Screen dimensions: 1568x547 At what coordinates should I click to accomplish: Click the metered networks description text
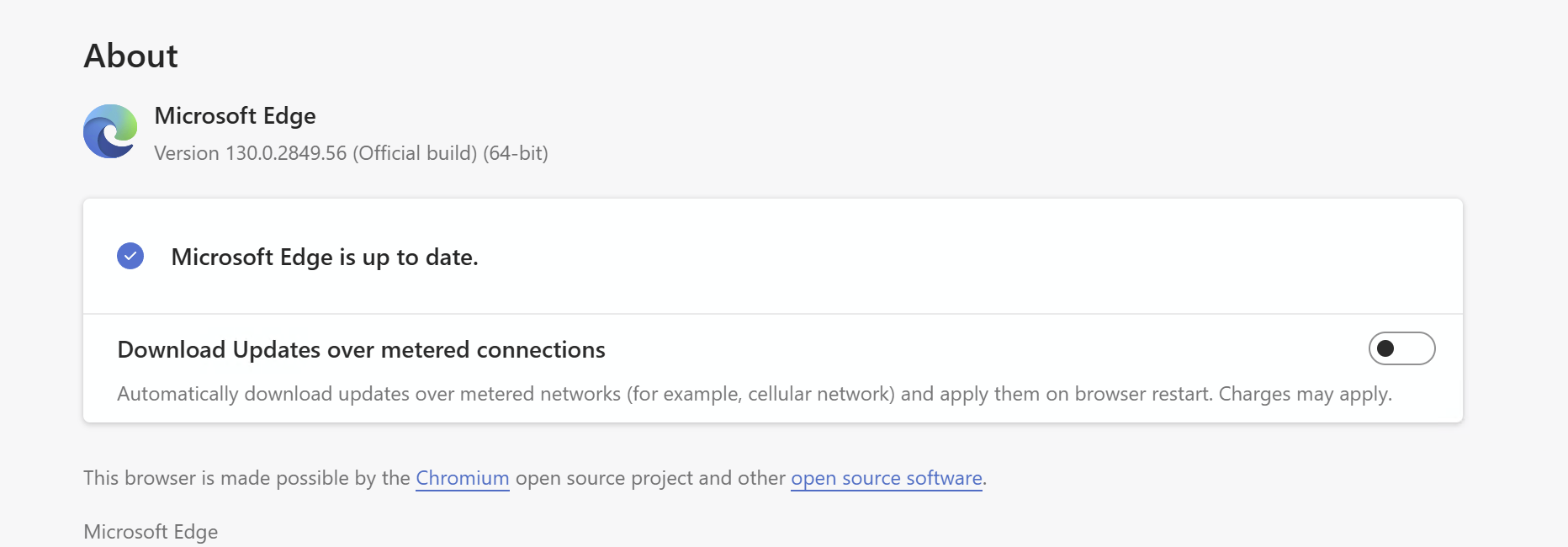tap(755, 394)
